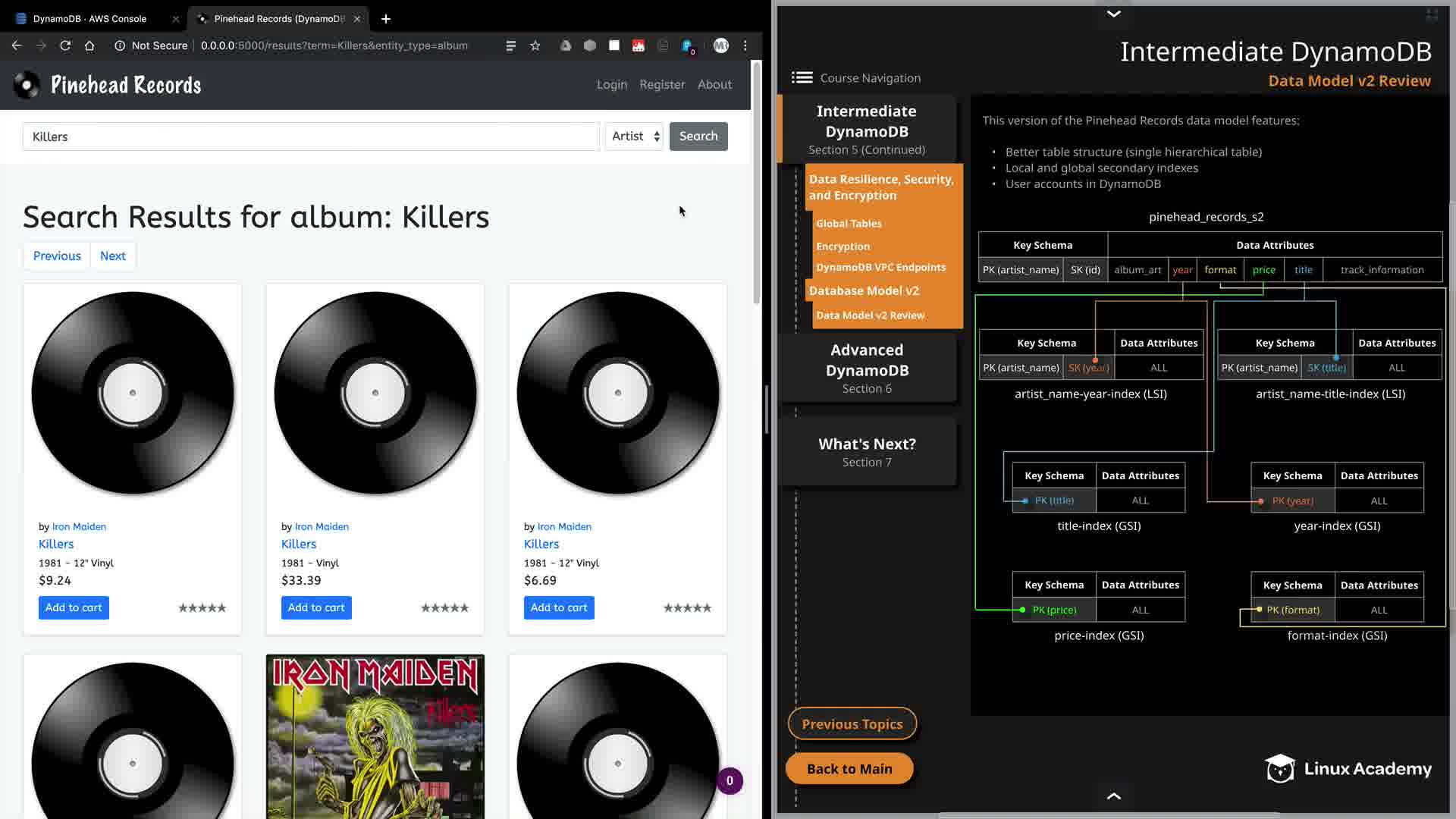The height and width of the screenshot is (819, 1456).
Task: Click the Pinehead Records vinyl logo
Action: tap(27, 85)
